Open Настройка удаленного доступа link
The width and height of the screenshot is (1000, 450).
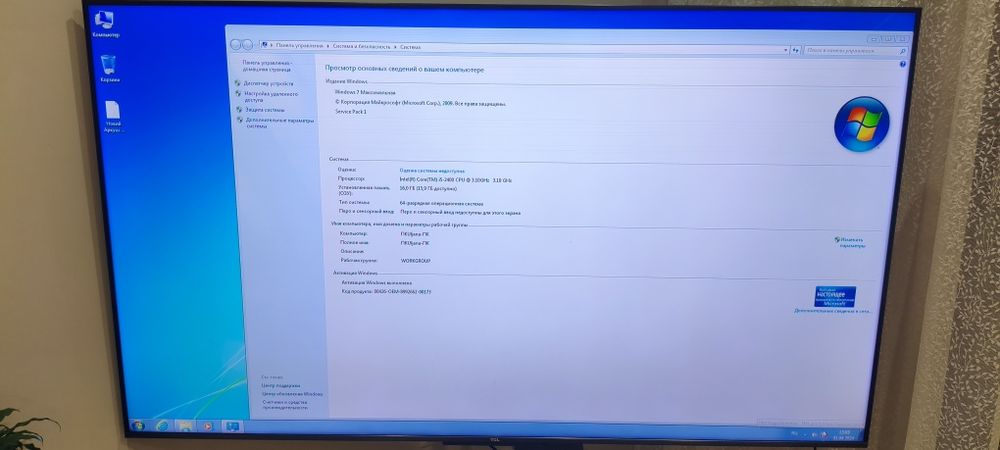coord(271,97)
